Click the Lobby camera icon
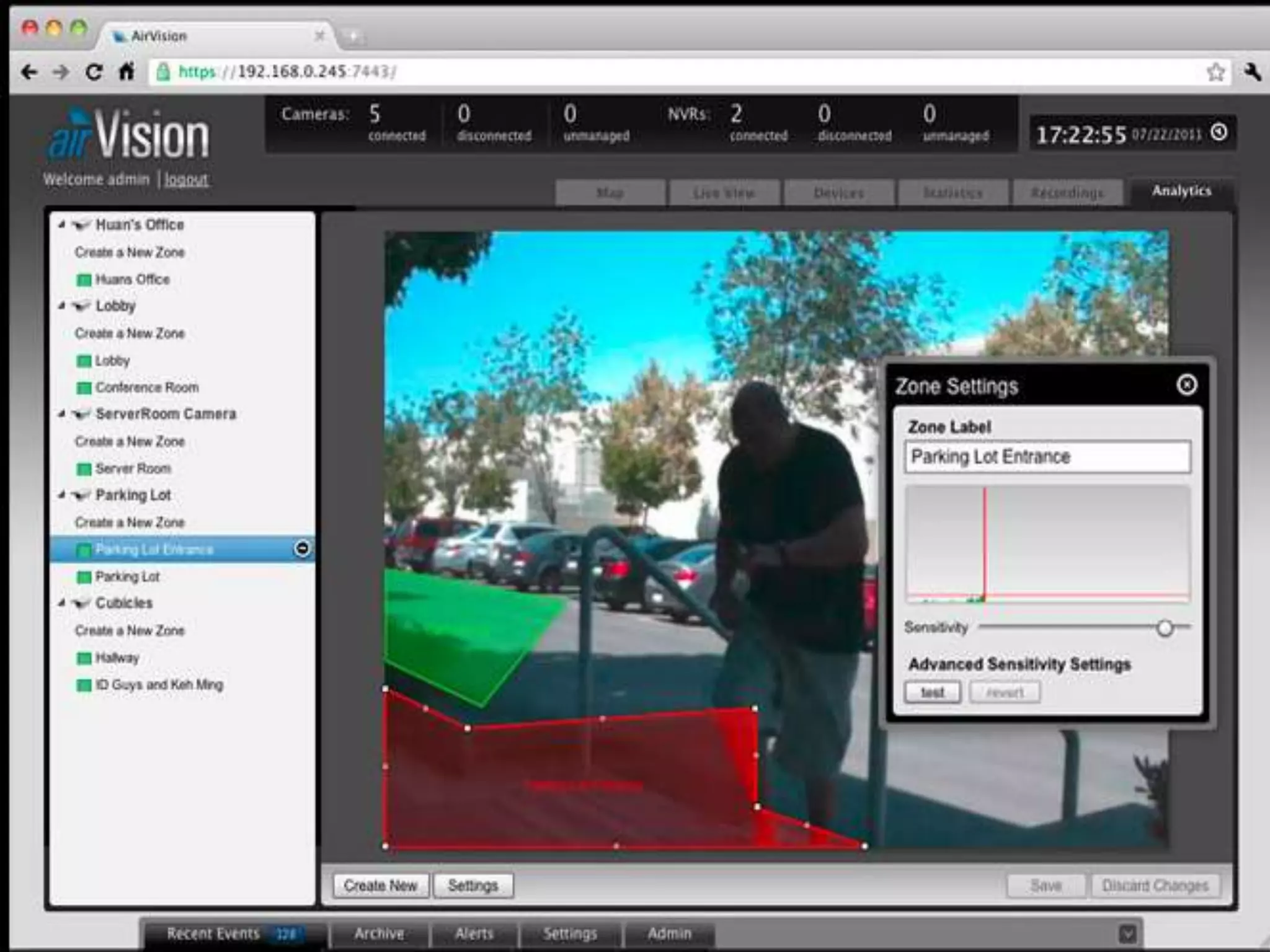The height and width of the screenshot is (952, 1270). coord(81,306)
